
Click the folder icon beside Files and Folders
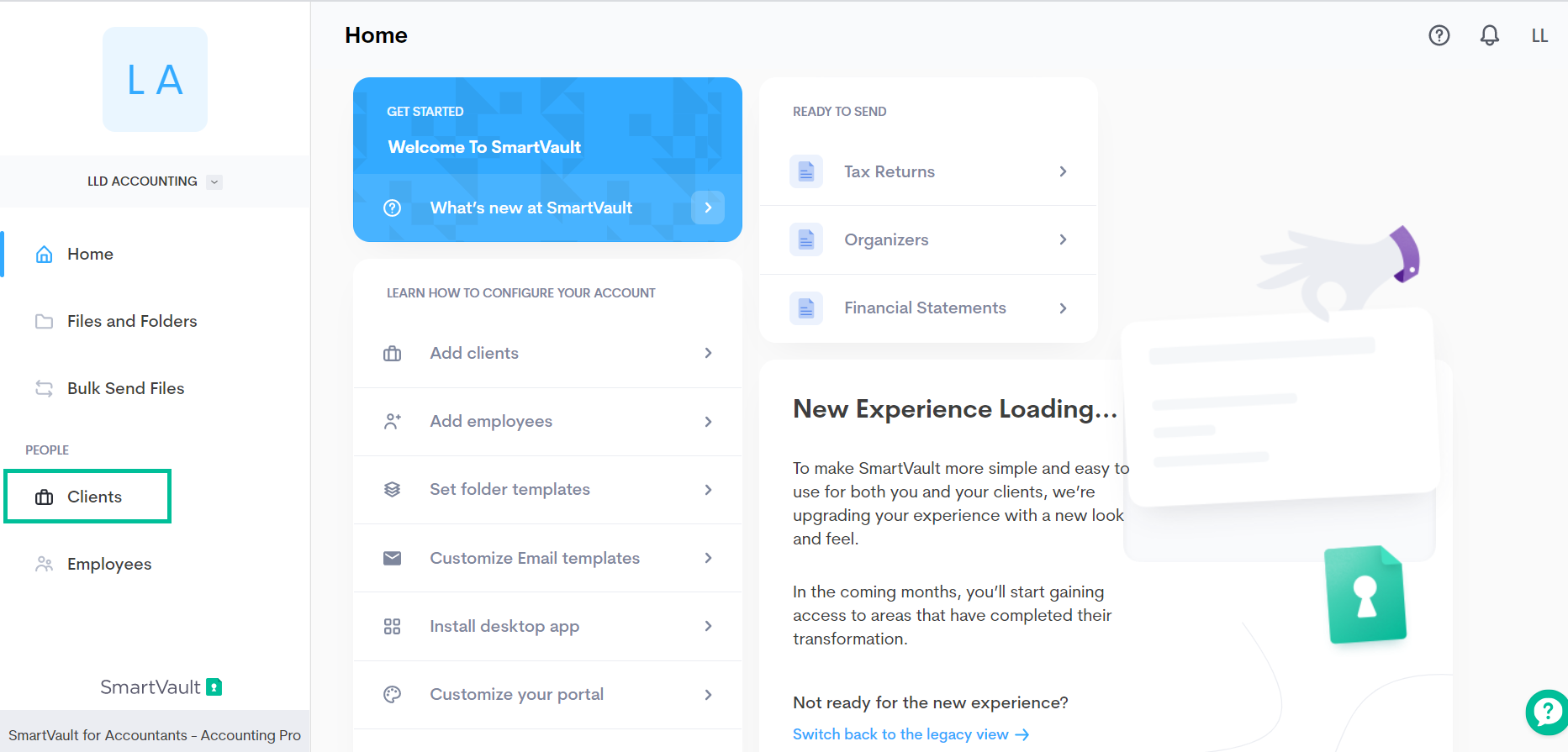coord(45,321)
